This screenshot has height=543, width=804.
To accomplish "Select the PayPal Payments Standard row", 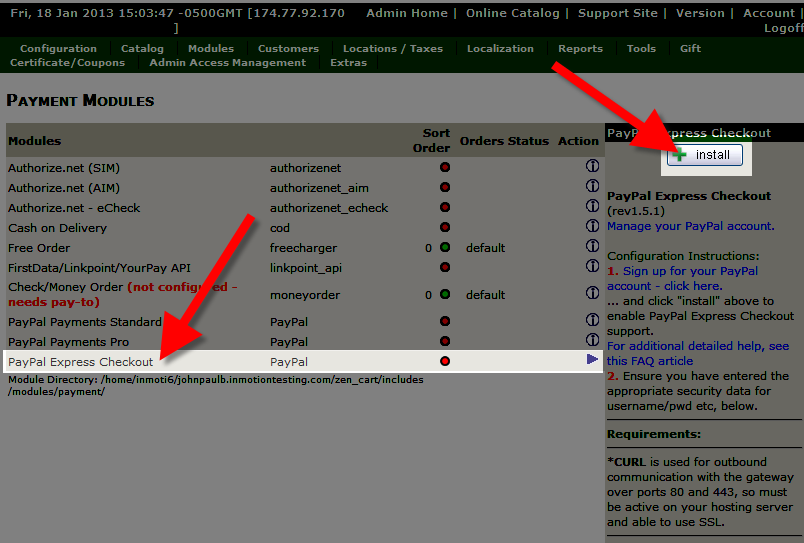I will coord(85,322).
